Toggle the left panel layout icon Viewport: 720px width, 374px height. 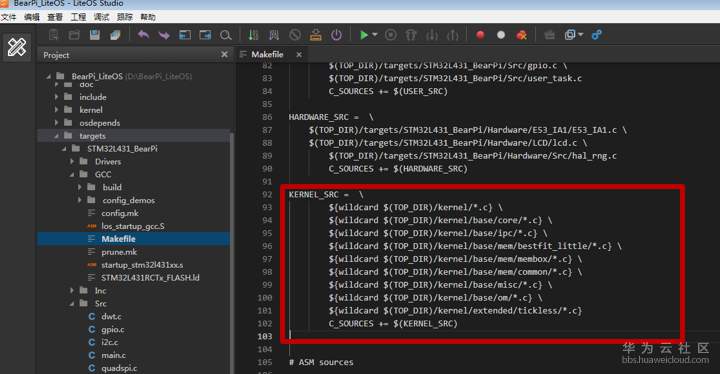pyautogui.click(x=185, y=35)
